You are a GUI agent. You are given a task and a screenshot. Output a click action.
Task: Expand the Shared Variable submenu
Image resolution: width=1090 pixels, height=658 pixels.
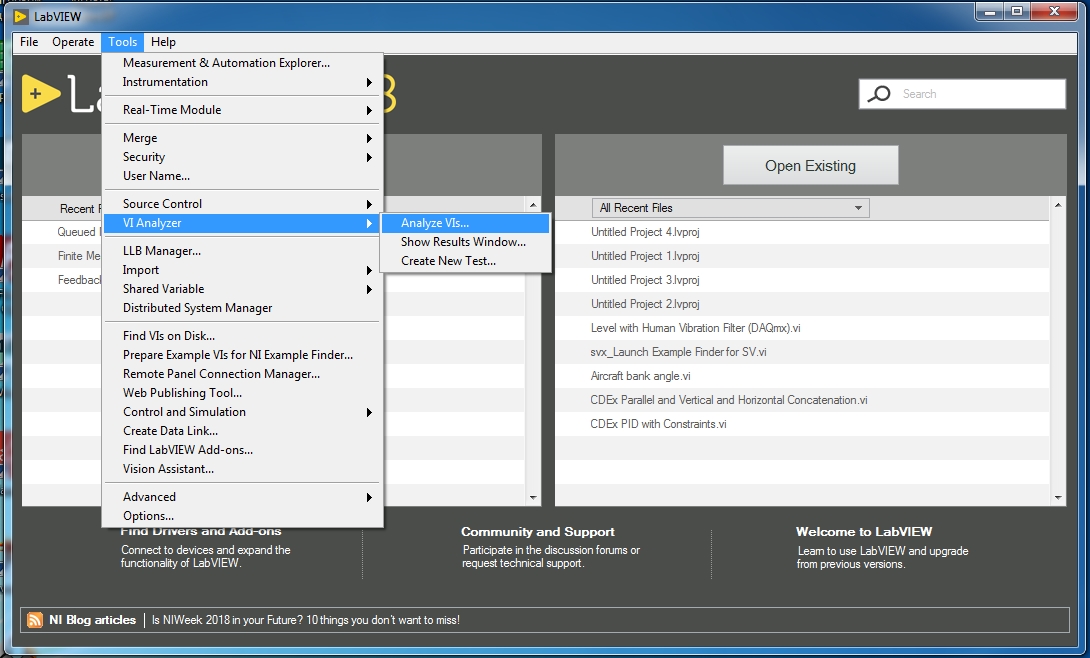242,289
